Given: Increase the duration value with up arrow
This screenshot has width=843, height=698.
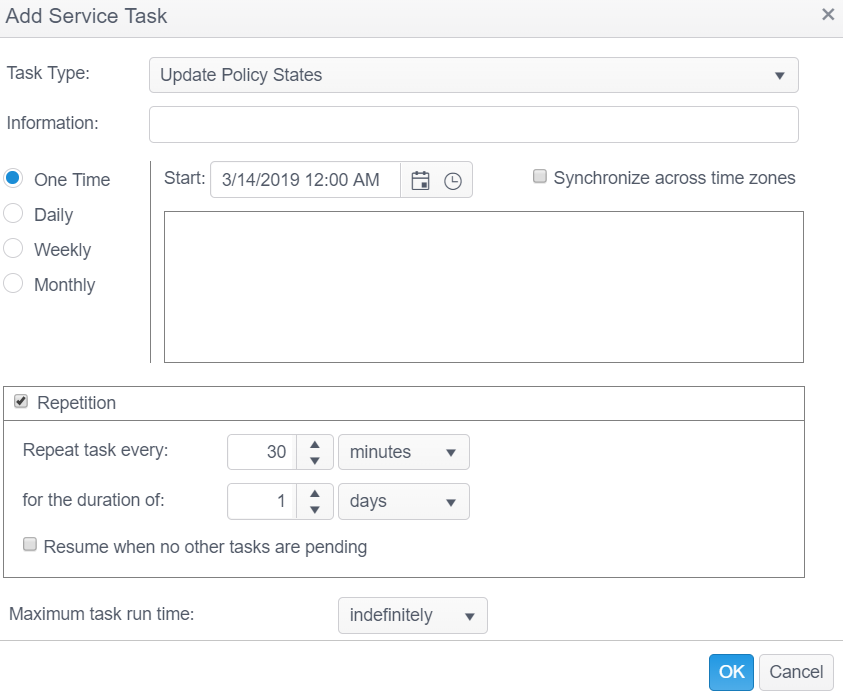Looking at the screenshot, I should [315, 493].
